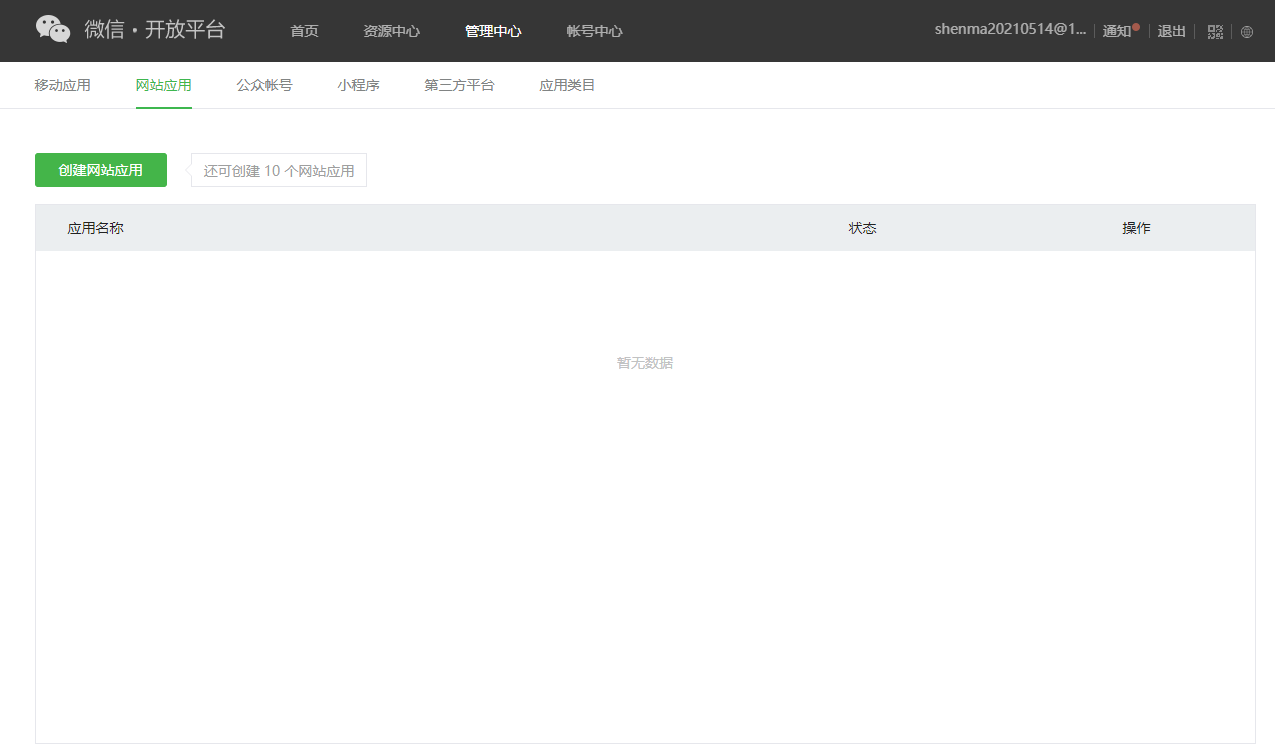Select 管理中心 in the top navigation
The height and width of the screenshot is (756, 1275).
493,31
